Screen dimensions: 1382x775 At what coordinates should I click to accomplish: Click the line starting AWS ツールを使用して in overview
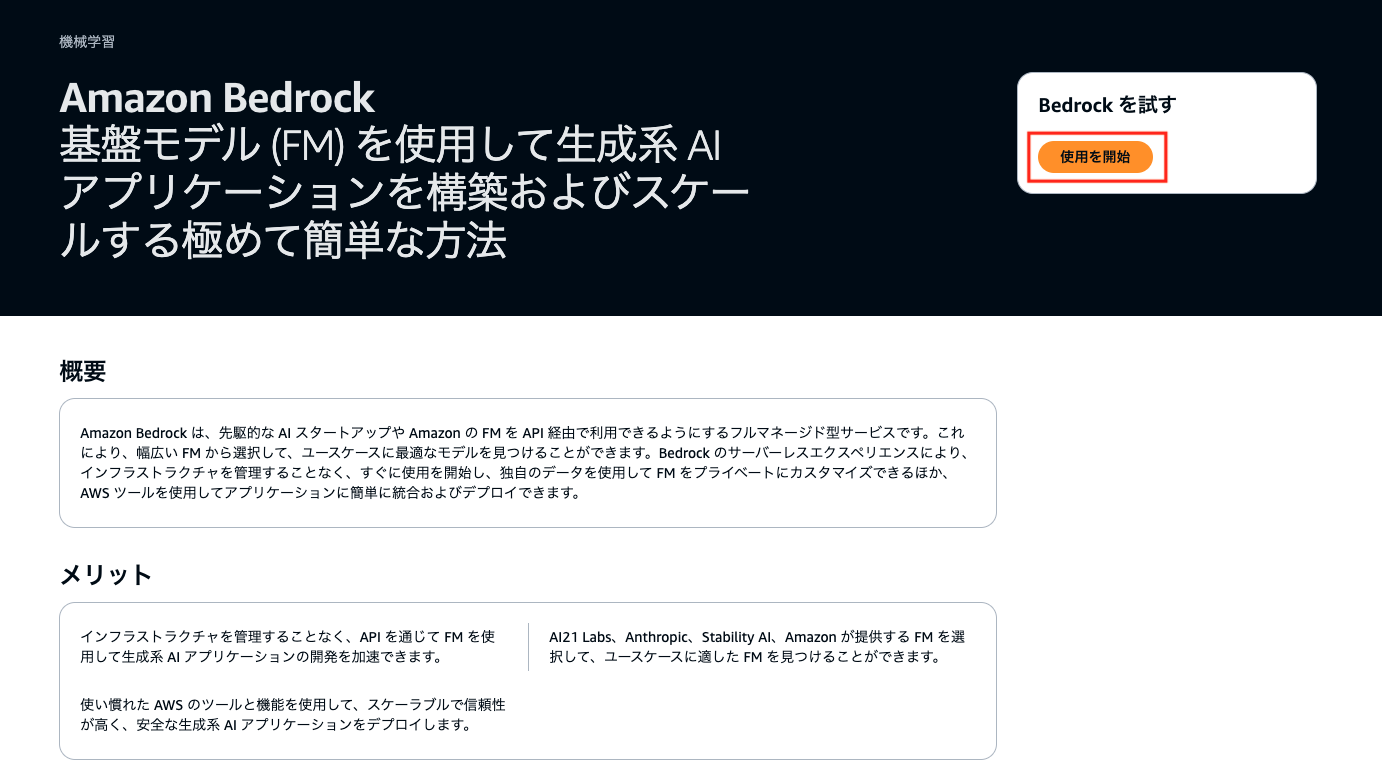[330, 493]
